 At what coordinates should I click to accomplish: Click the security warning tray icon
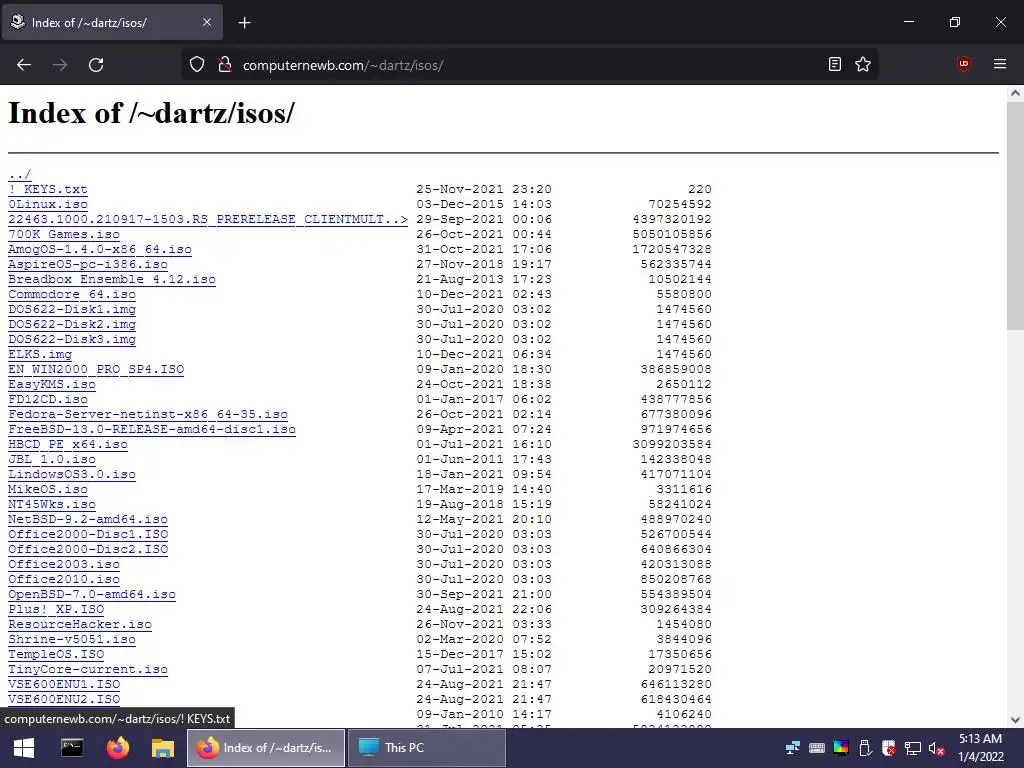coord(889,748)
